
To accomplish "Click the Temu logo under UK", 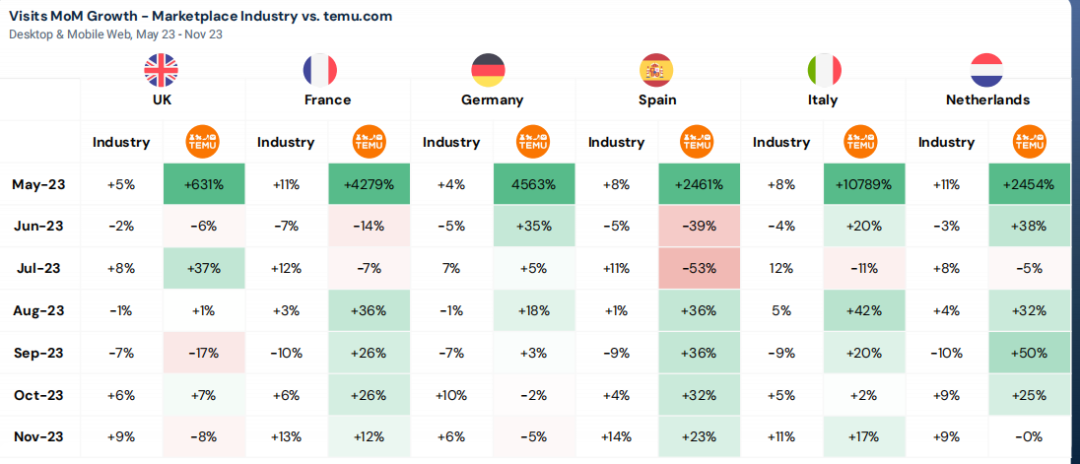I will [x=203, y=142].
